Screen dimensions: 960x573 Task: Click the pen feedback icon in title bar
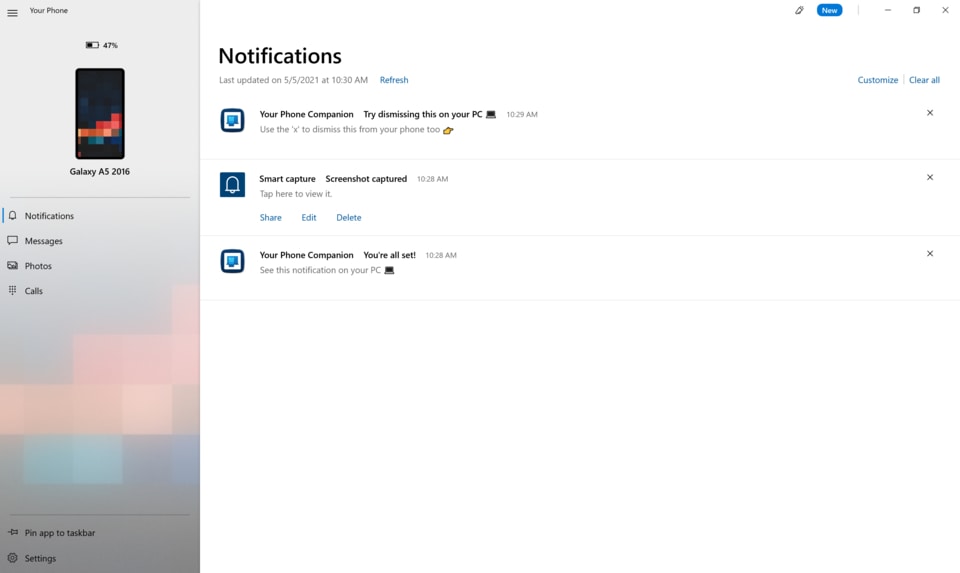coord(799,10)
